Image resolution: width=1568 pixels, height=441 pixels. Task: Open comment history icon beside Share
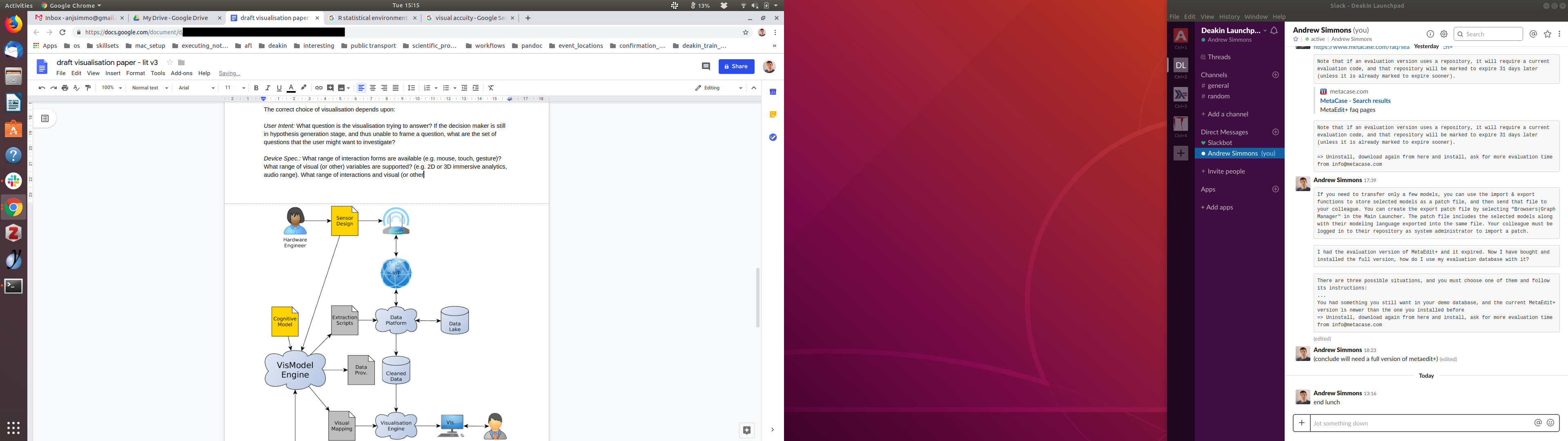point(706,67)
